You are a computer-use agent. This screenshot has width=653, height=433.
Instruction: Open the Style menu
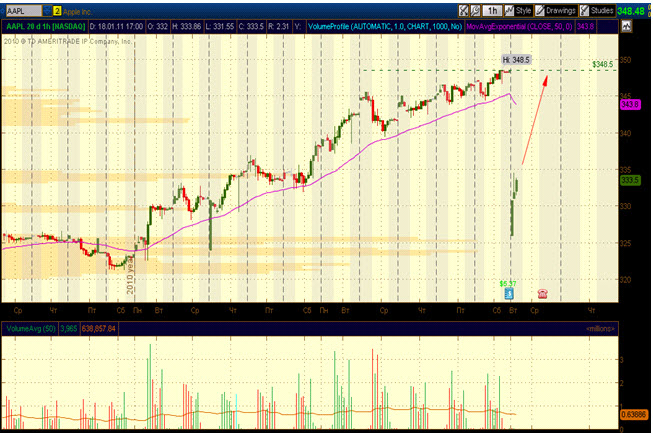pyautogui.click(x=518, y=11)
